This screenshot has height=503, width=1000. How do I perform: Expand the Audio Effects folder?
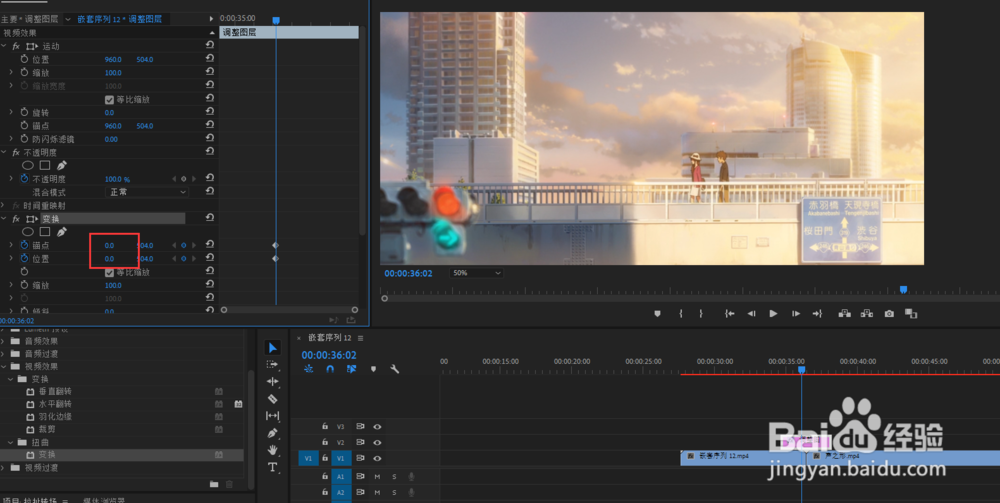coord(3,341)
